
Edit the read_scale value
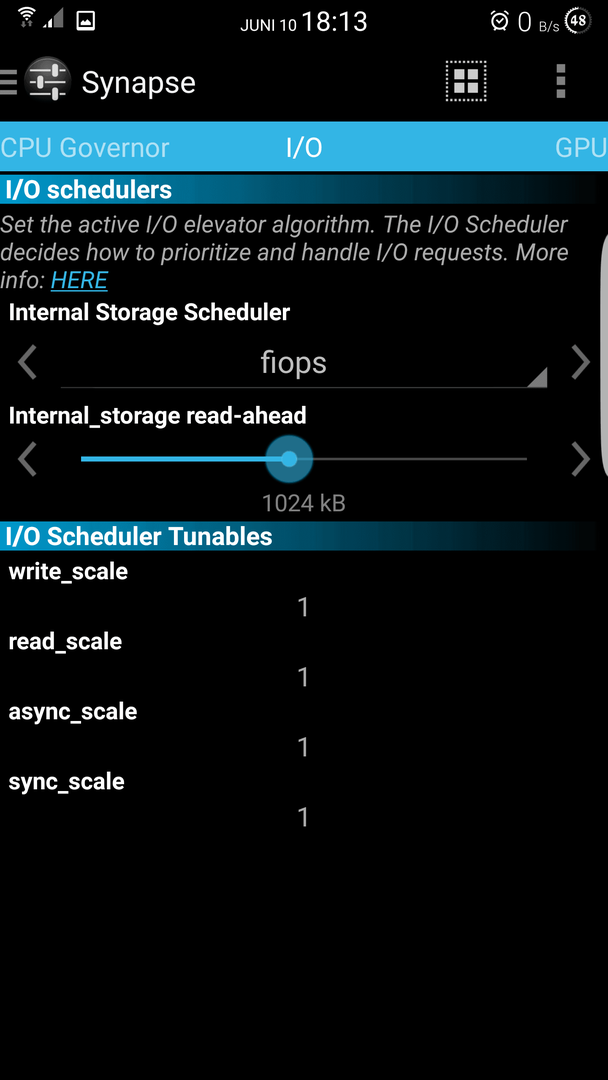(x=303, y=678)
